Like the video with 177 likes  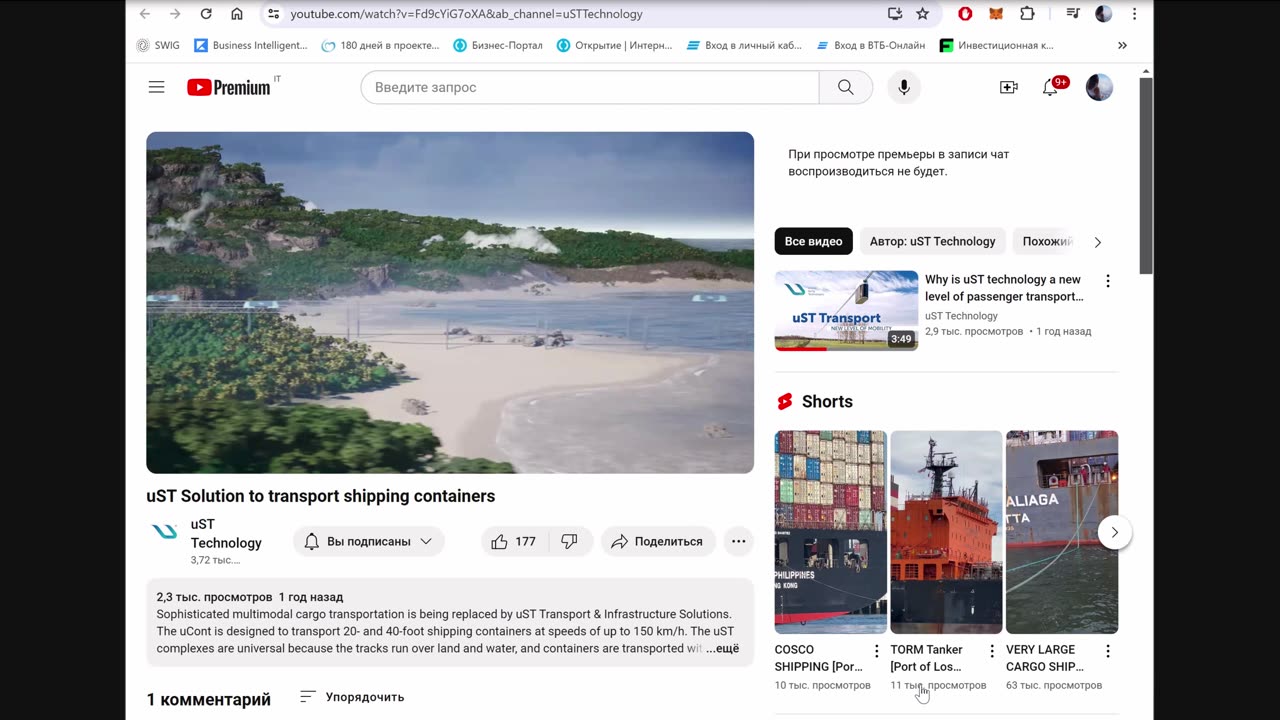514,541
